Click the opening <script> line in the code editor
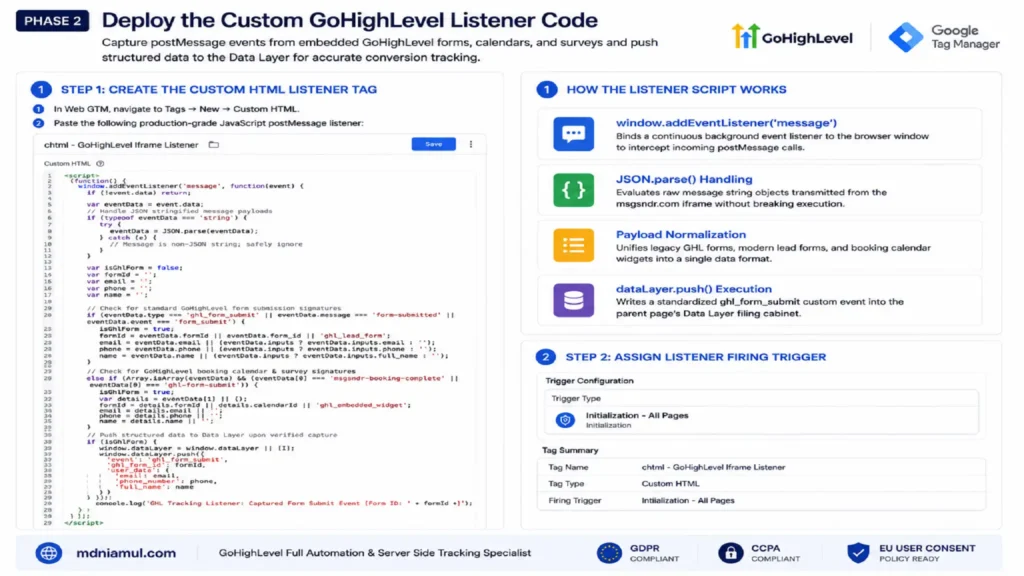 tap(81, 176)
